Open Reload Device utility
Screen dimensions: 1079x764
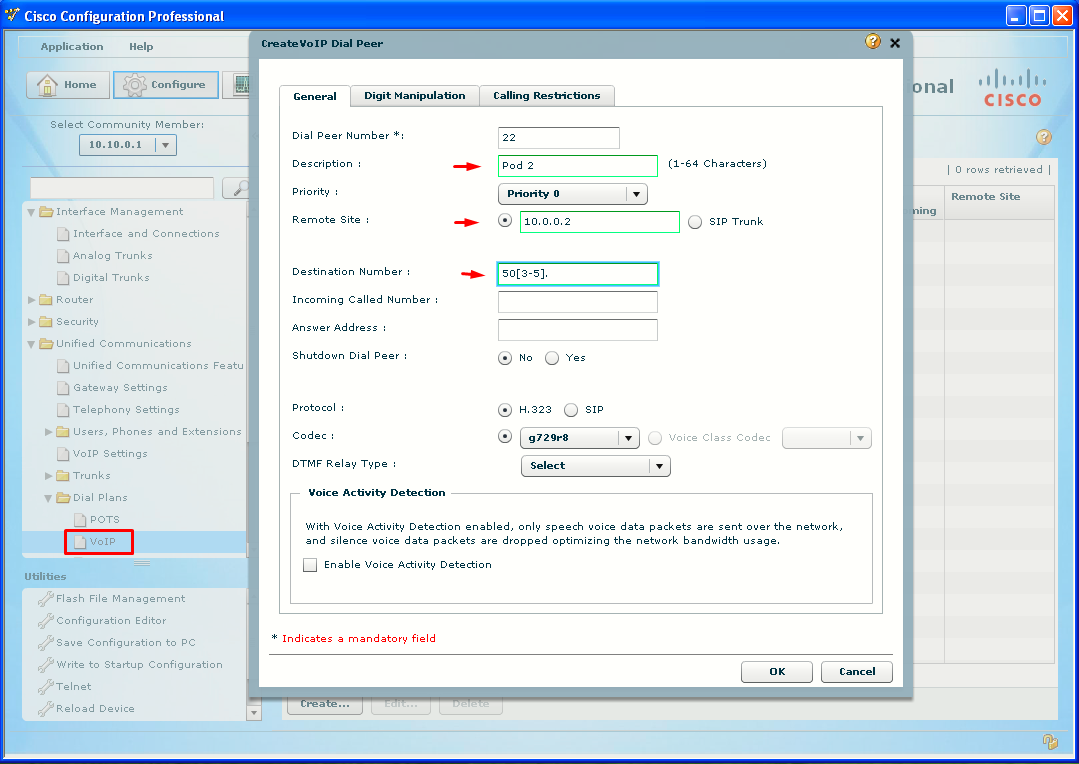click(95, 708)
